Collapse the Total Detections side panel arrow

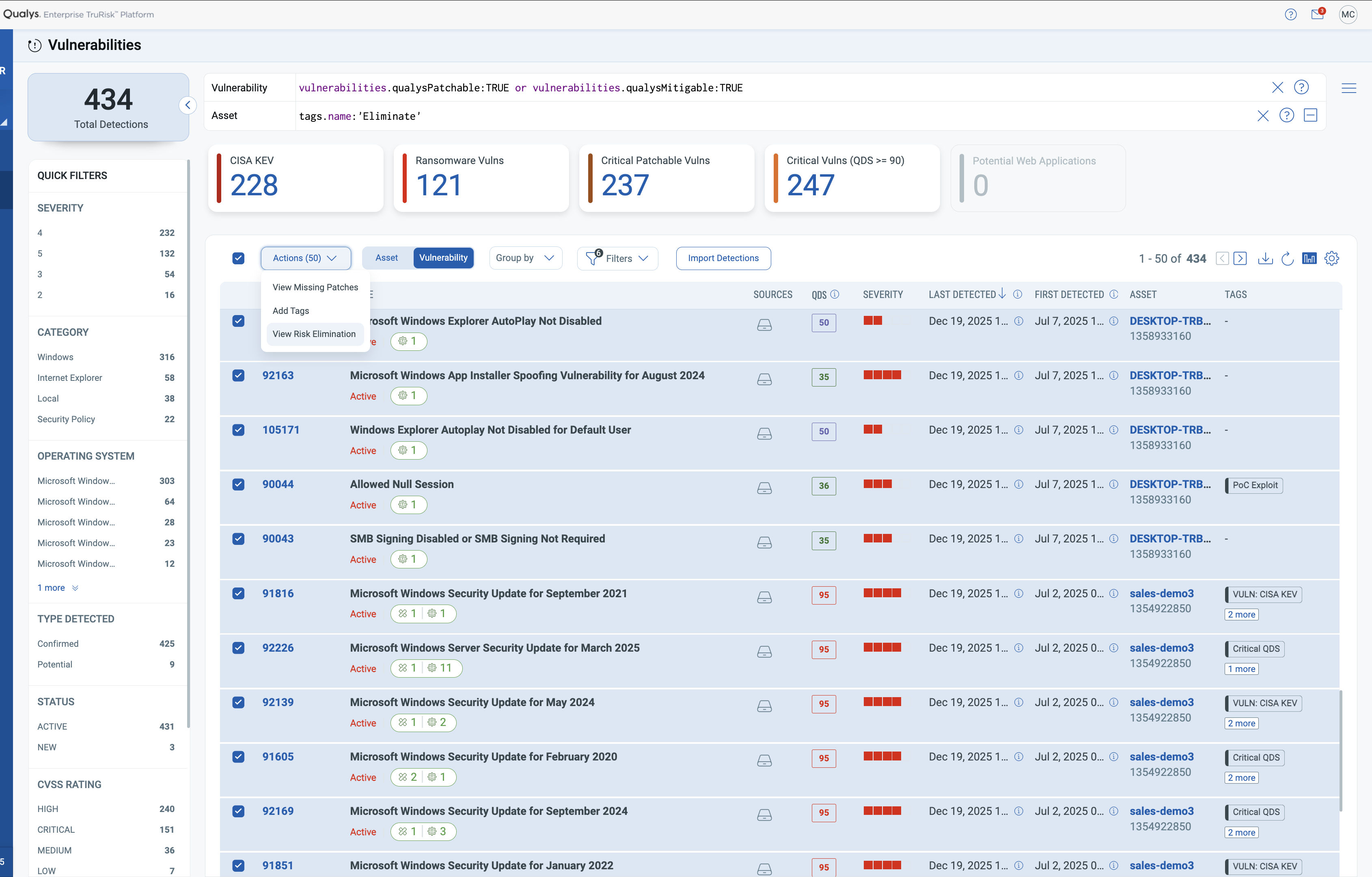(x=188, y=105)
